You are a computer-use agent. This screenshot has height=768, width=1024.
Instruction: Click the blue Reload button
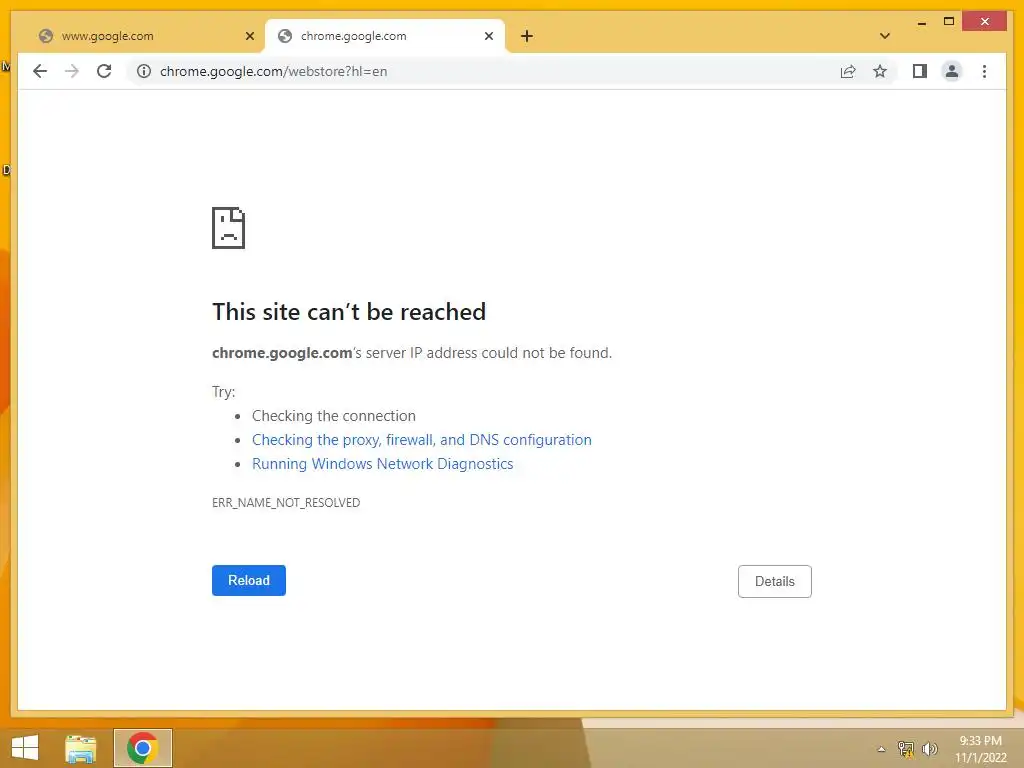(249, 581)
